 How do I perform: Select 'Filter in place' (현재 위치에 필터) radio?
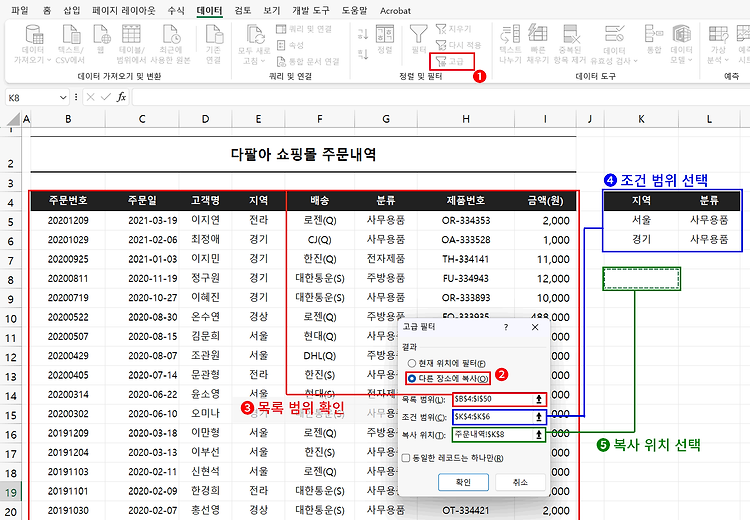pos(411,364)
